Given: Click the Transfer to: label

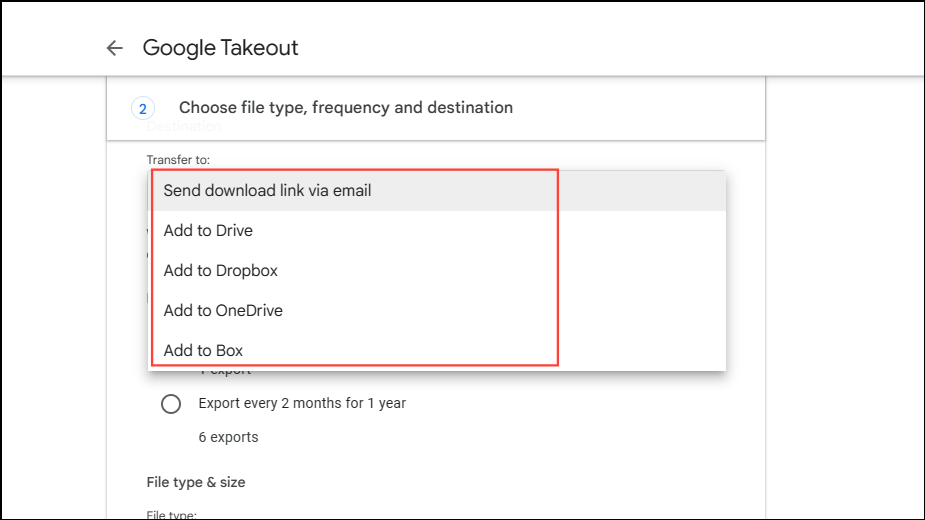Looking at the screenshot, I should 178,160.
